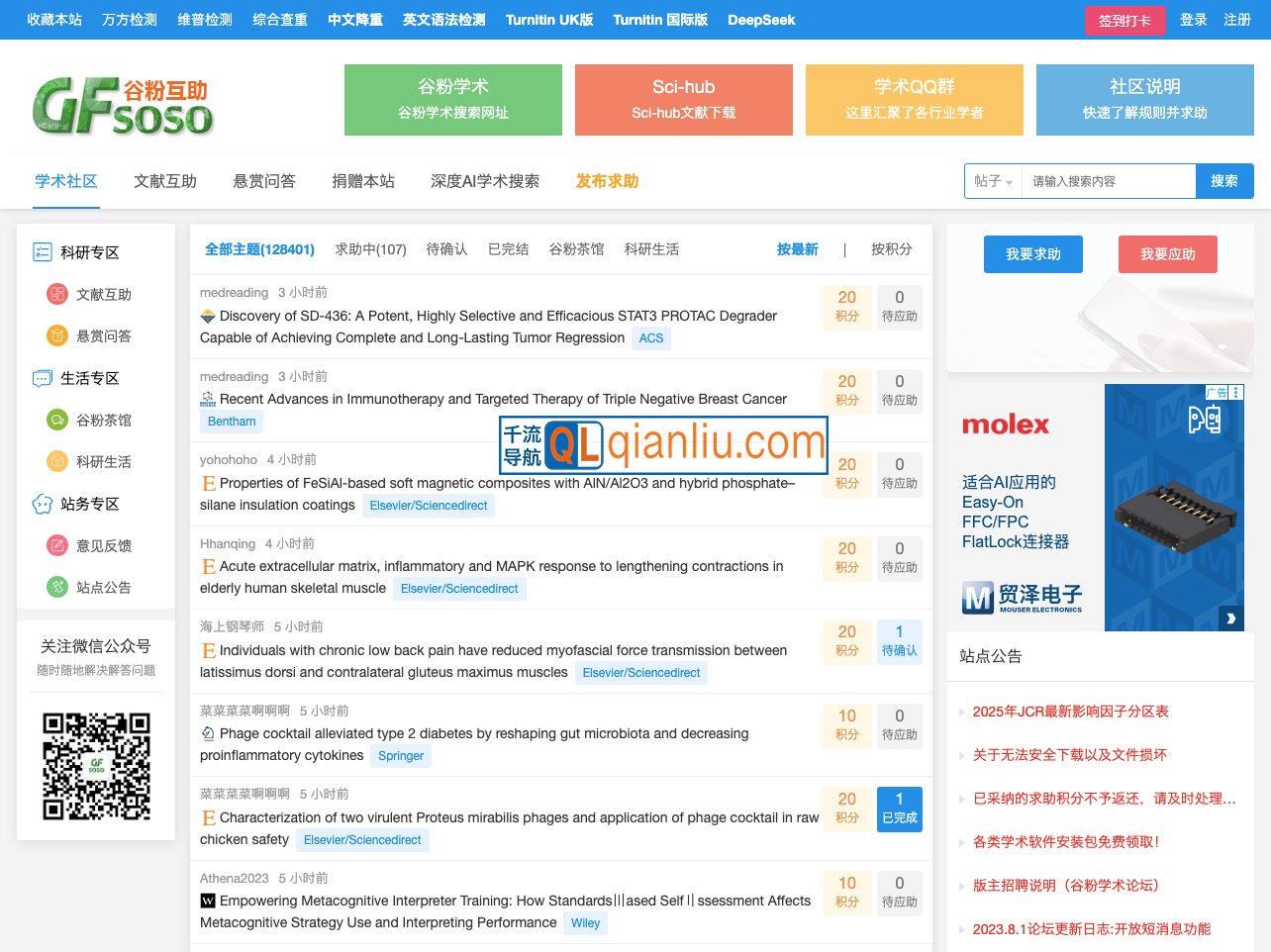
Task: Click the 悬赏问答 sidebar icon
Action: tap(57, 336)
